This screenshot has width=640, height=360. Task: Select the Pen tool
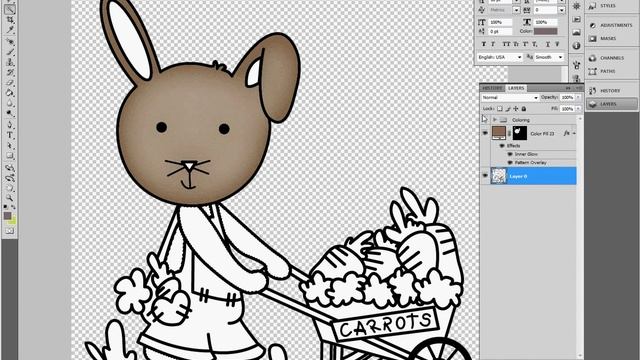point(10,124)
